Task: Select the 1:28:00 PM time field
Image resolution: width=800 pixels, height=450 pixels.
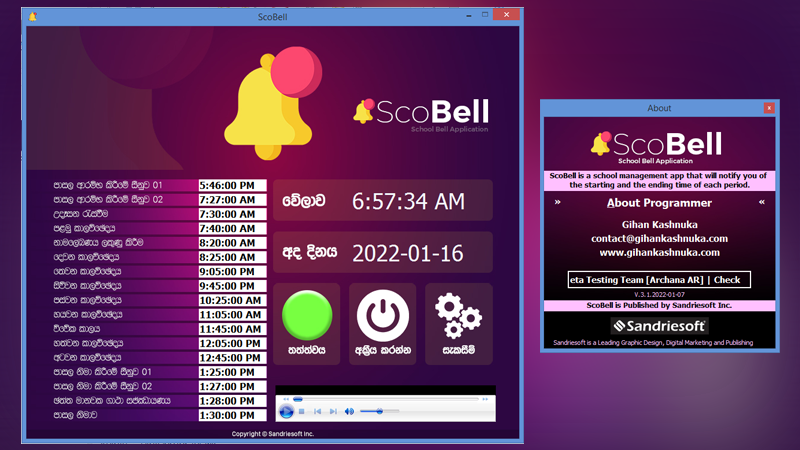Action: (x=232, y=401)
